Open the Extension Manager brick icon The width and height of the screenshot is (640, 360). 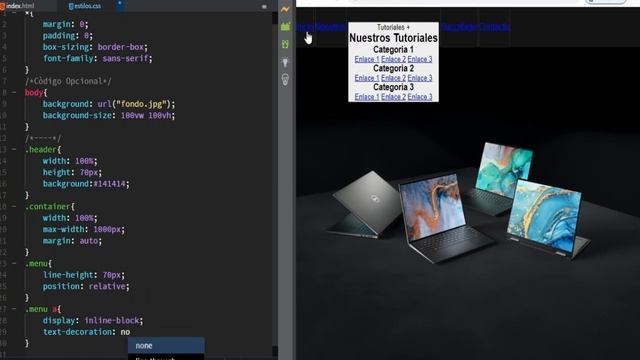tap(285, 27)
